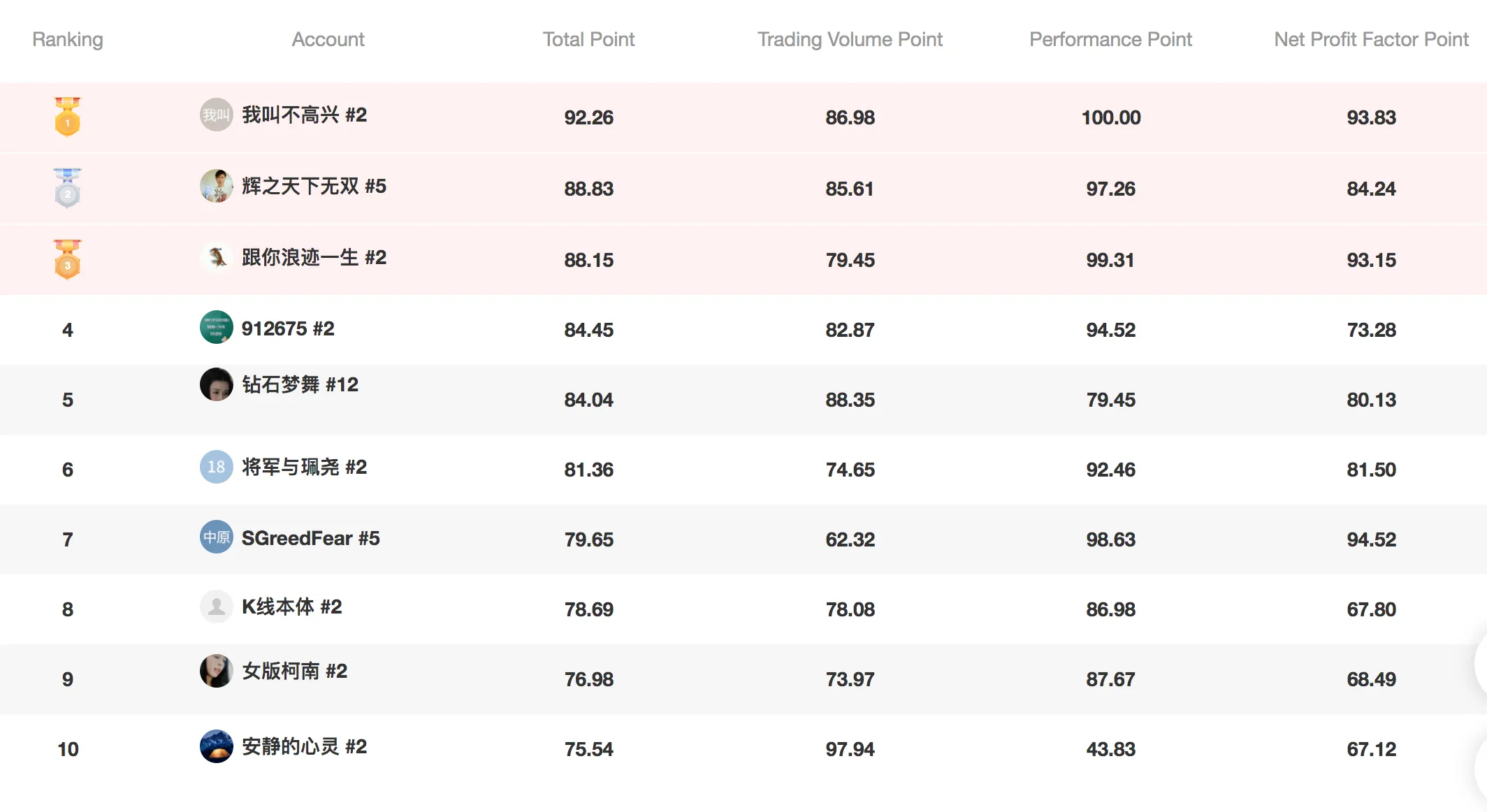Viewport: 1487px width, 812px height.
Task: Click ranking number 10
Action: coord(68,749)
